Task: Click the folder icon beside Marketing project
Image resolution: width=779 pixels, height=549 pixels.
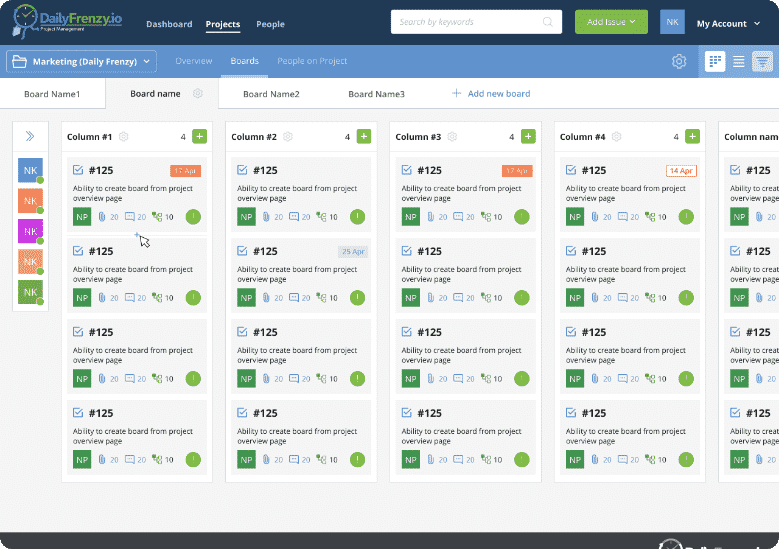Action: click(19, 62)
